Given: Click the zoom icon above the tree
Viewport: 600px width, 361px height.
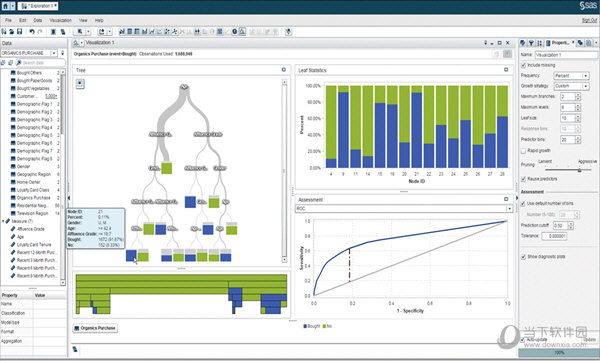Looking at the screenshot, I should coord(80,83).
